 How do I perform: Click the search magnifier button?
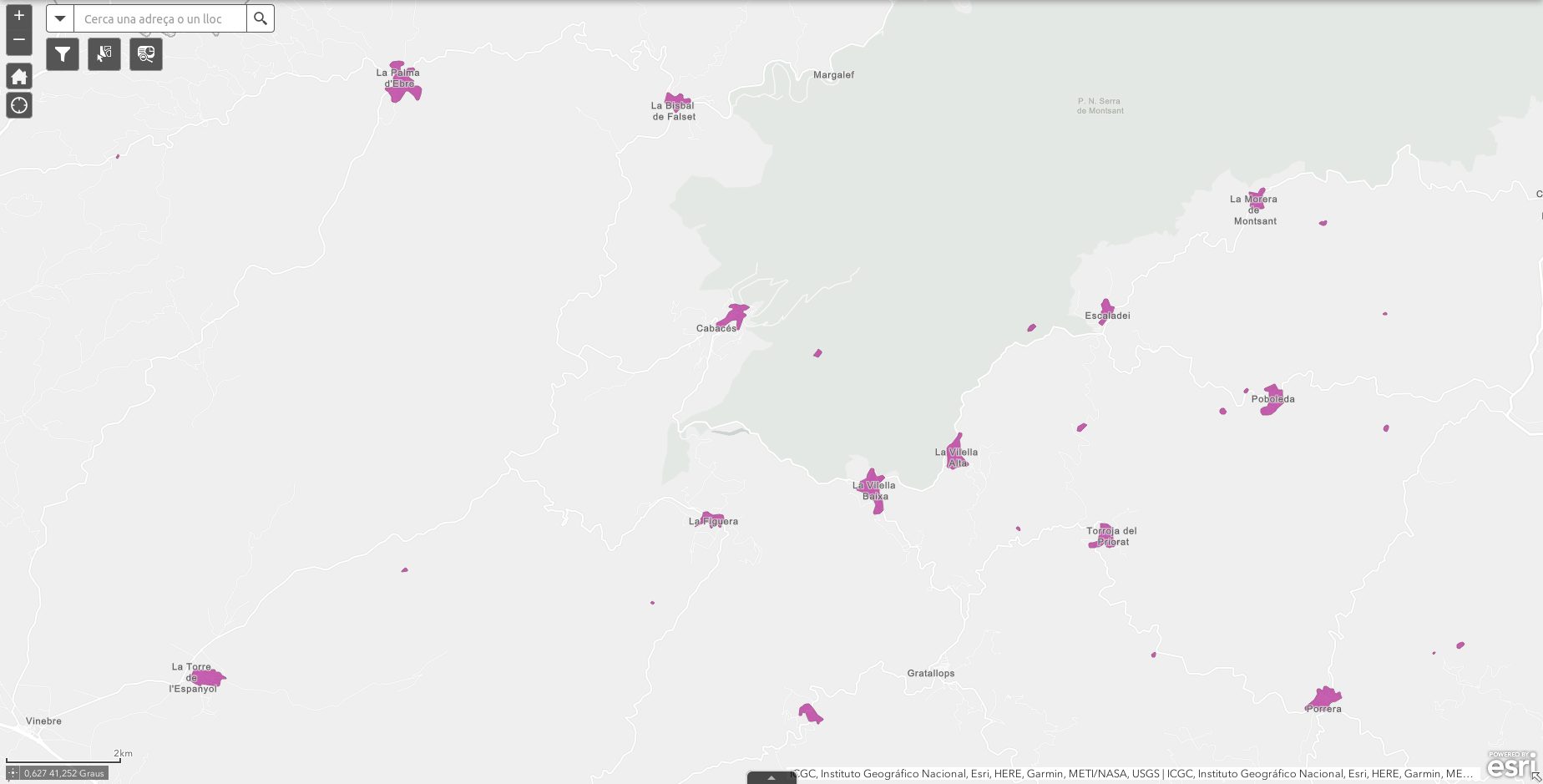pos(261,18)
